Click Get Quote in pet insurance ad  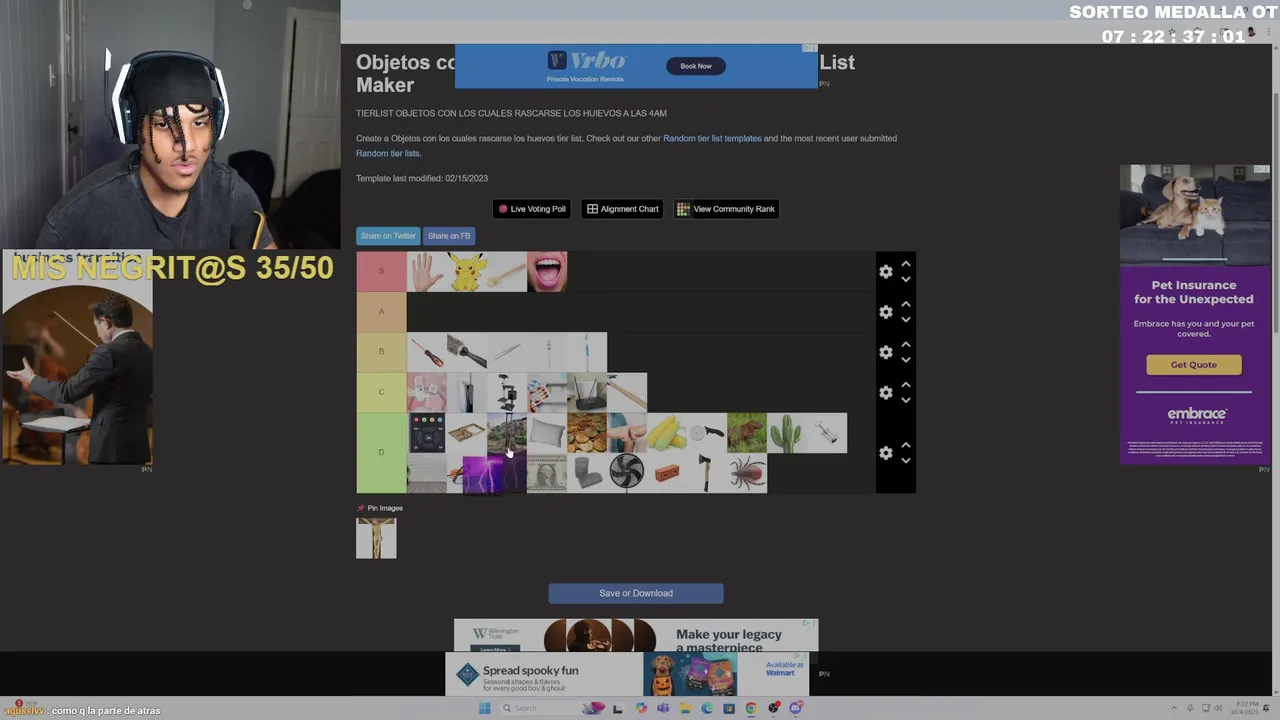(x=1194, y=364)
